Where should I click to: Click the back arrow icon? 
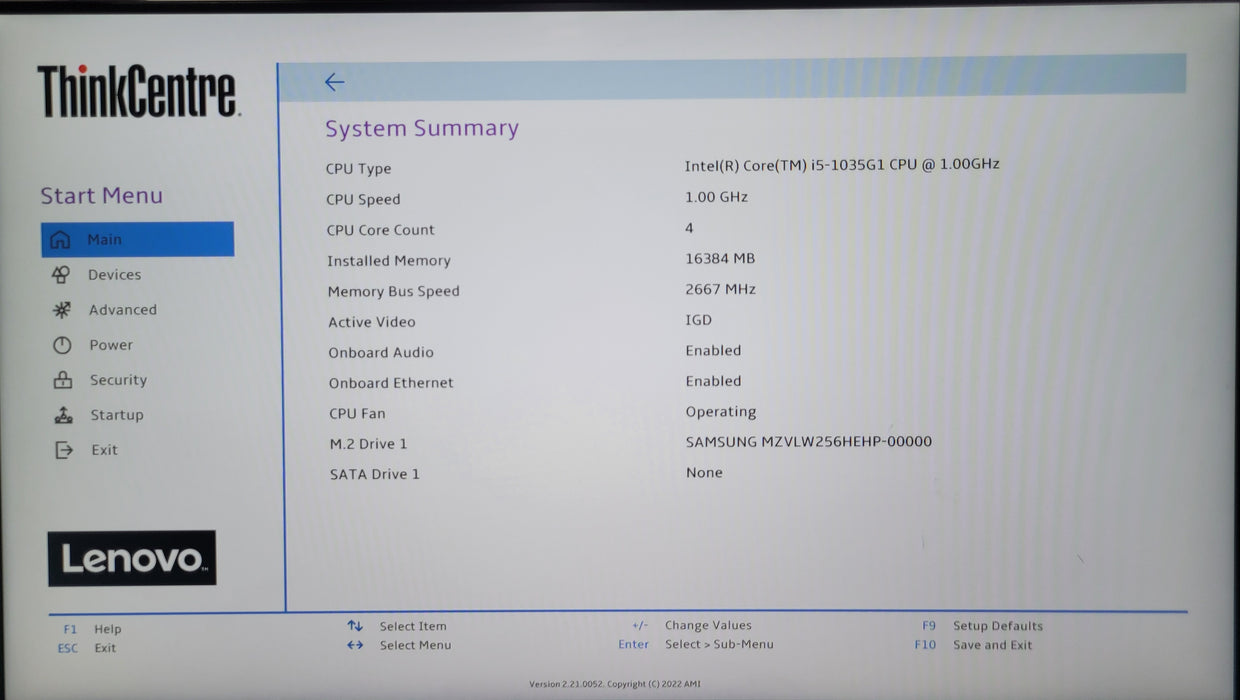335,82
